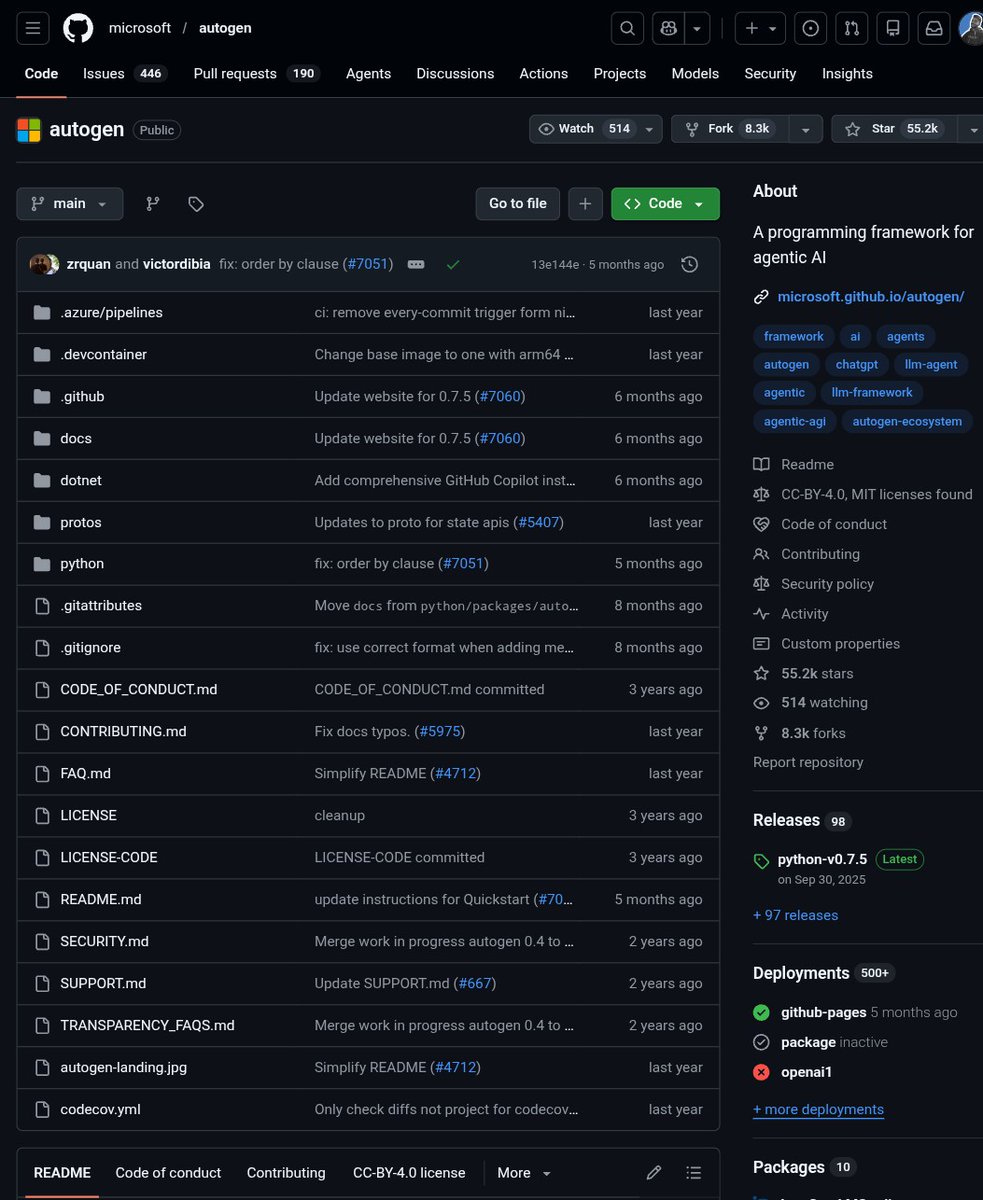This screenshot has width=983, height=1200.
Task: Open the Security policy sidebar link
Action: (827, 584)
